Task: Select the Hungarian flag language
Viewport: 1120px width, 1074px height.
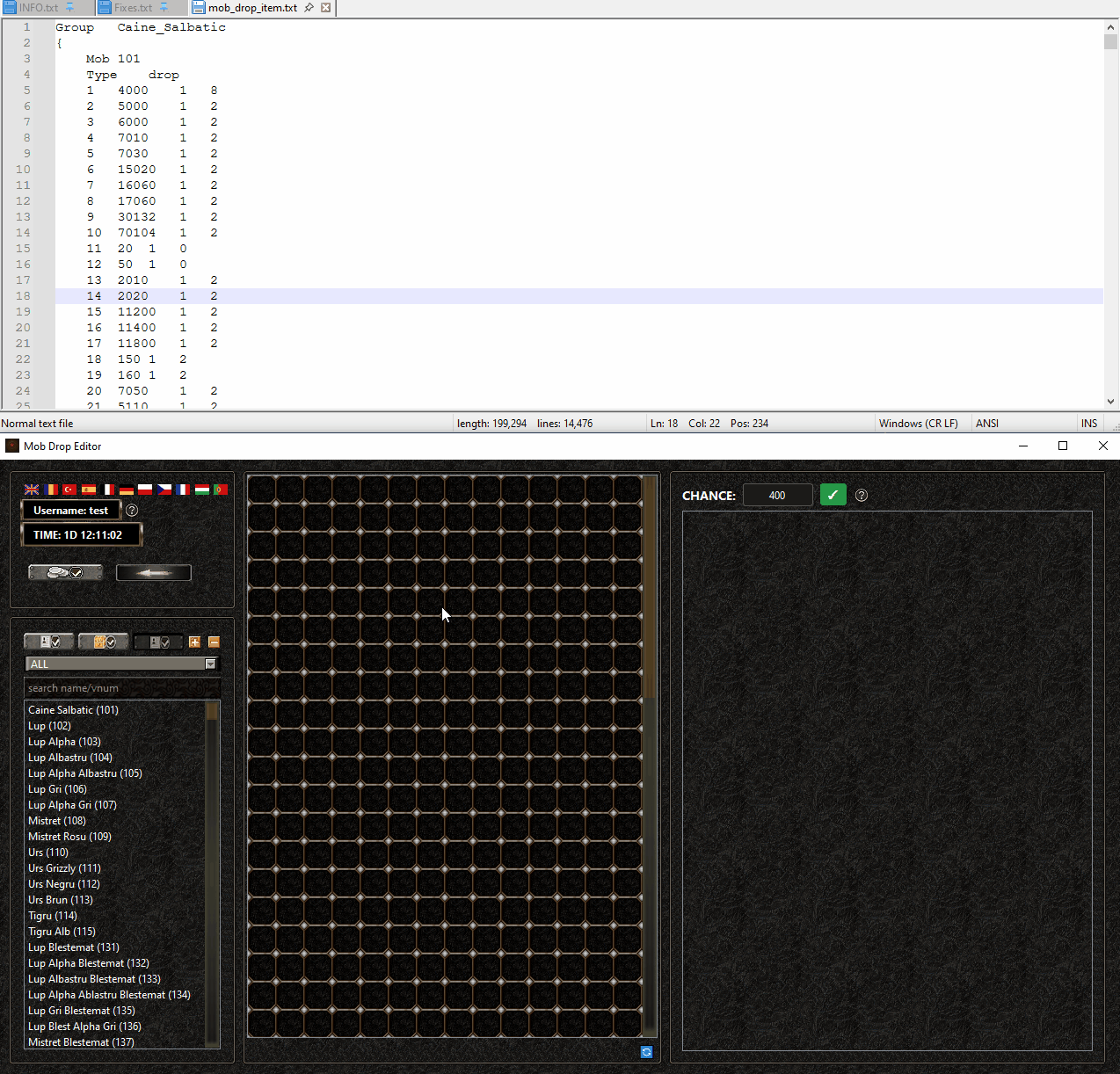Action: (x=202, y=490)
